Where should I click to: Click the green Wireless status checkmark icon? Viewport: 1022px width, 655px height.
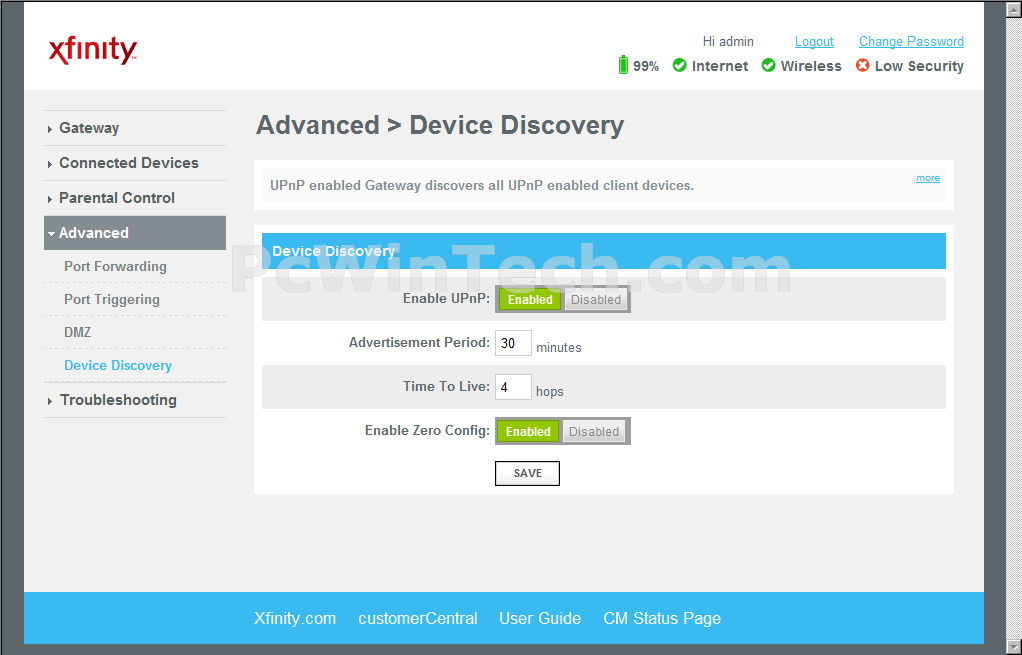tap(768, 65)
